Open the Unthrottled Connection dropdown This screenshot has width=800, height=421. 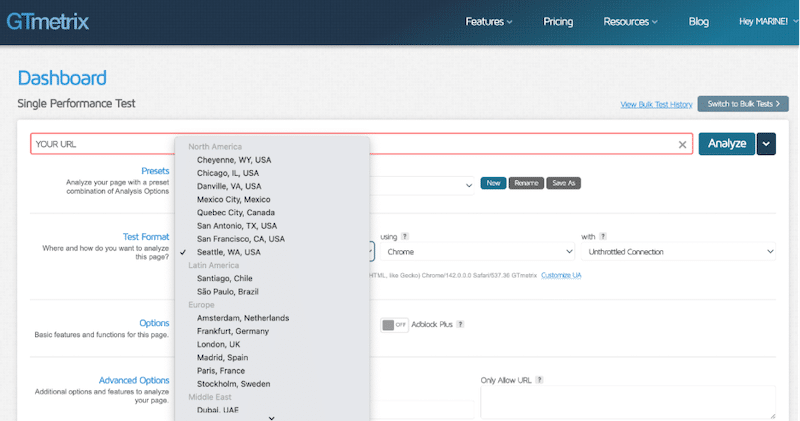[677, 252]
